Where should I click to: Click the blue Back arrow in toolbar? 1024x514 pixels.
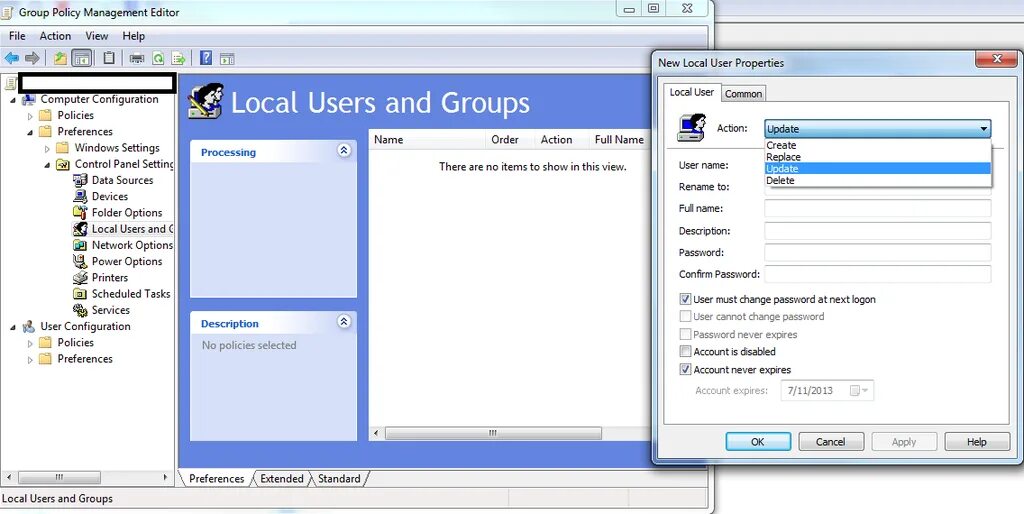point(12,58)
